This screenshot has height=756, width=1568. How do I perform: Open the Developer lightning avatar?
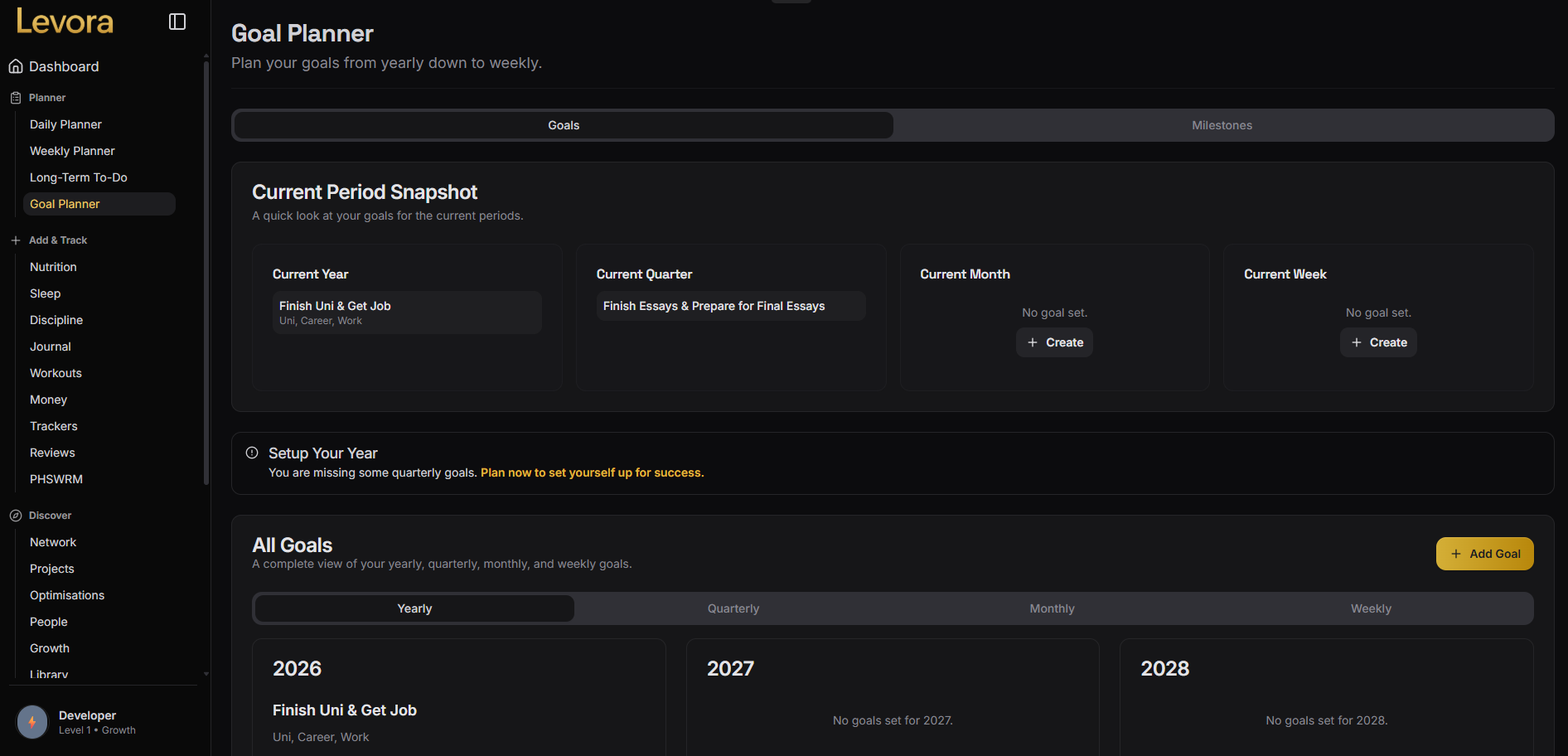coord(31,722)
